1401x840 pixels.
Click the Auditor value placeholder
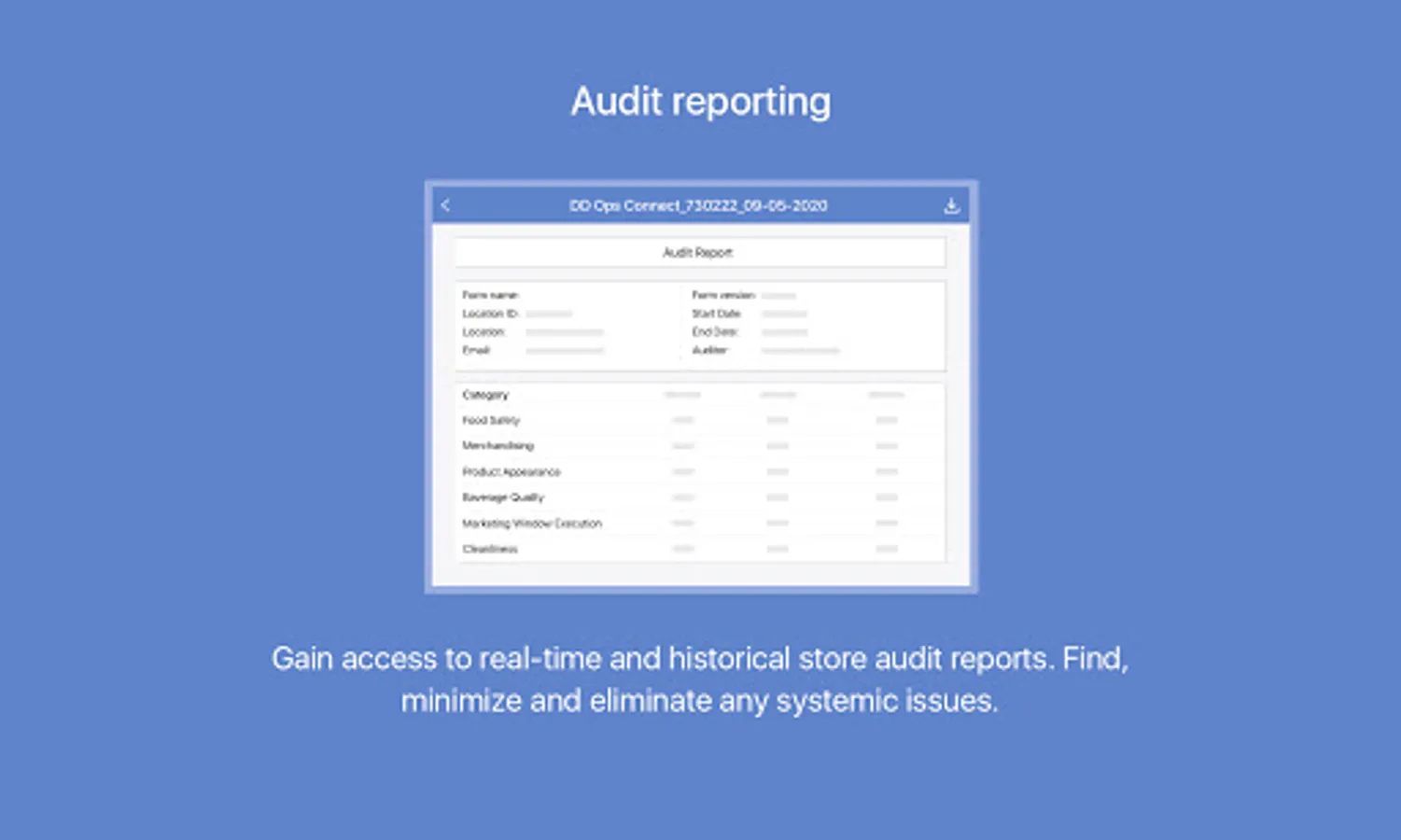click(800, 351)
